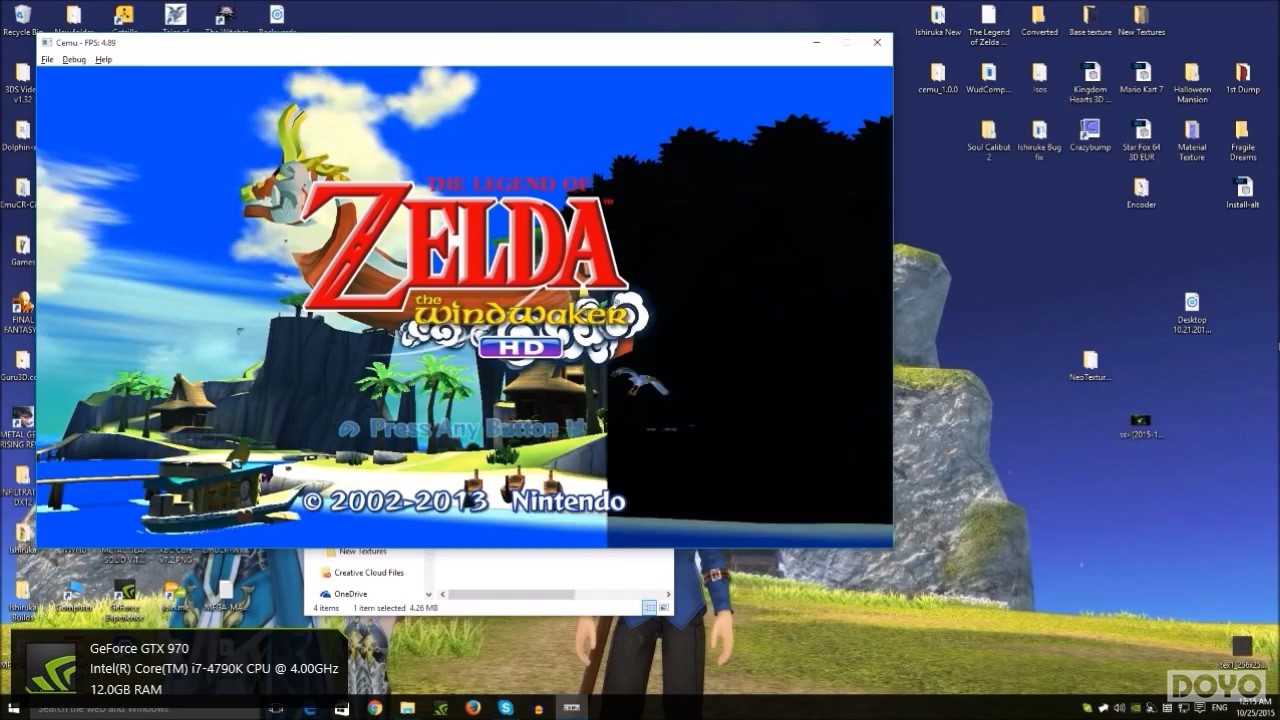The width and height of the screenshot is (1280, 720).
Task: Click the Cemu window title bar icon
Action: (46, 43)
